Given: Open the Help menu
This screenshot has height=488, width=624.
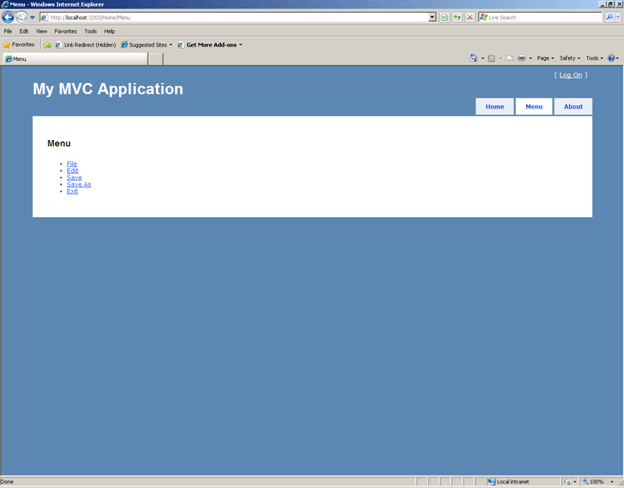Looking at the screenshot, I should [x=109, y=31].
